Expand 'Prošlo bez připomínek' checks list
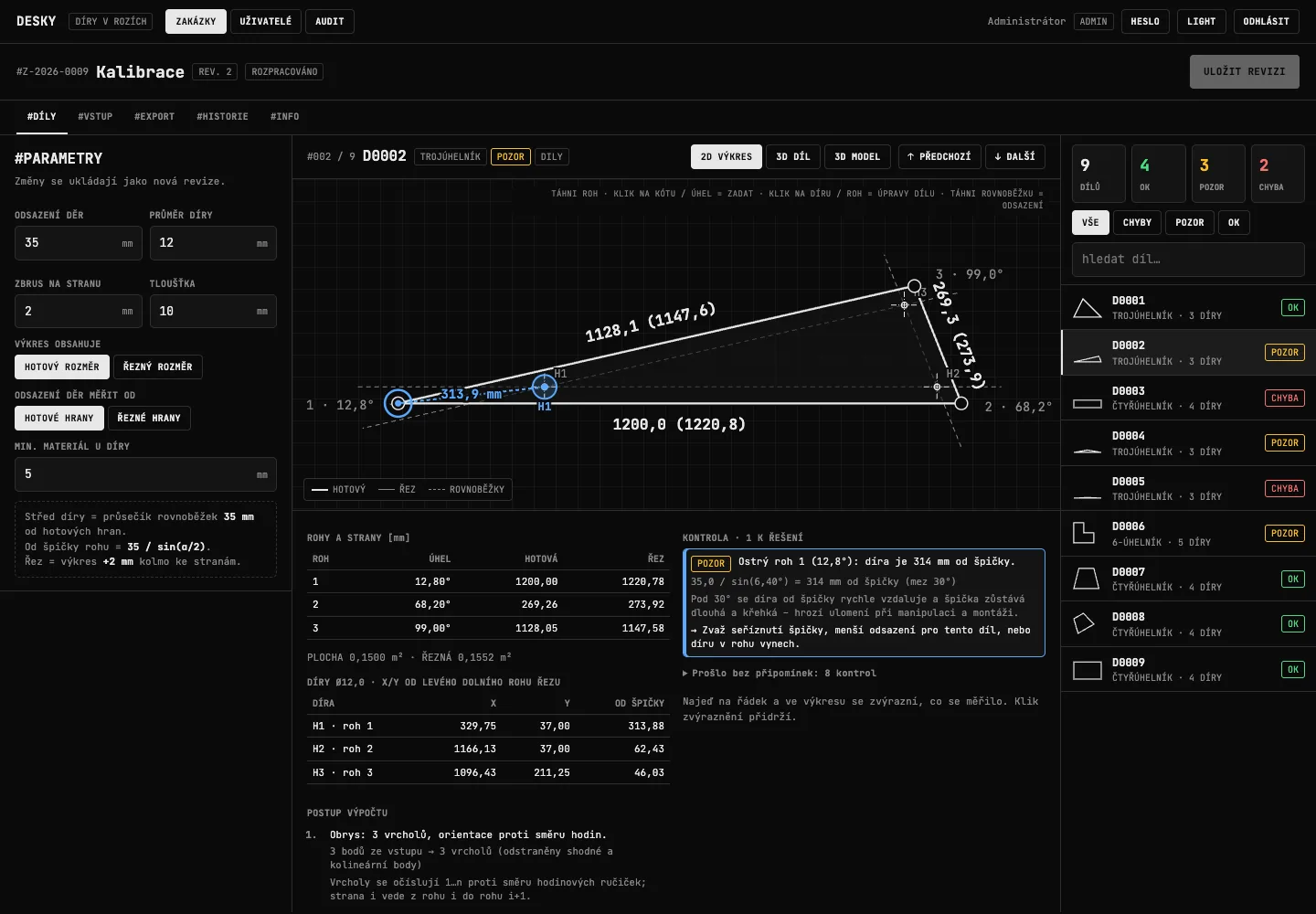This screenshot has height=914, width=1316. tap(780, 673)
